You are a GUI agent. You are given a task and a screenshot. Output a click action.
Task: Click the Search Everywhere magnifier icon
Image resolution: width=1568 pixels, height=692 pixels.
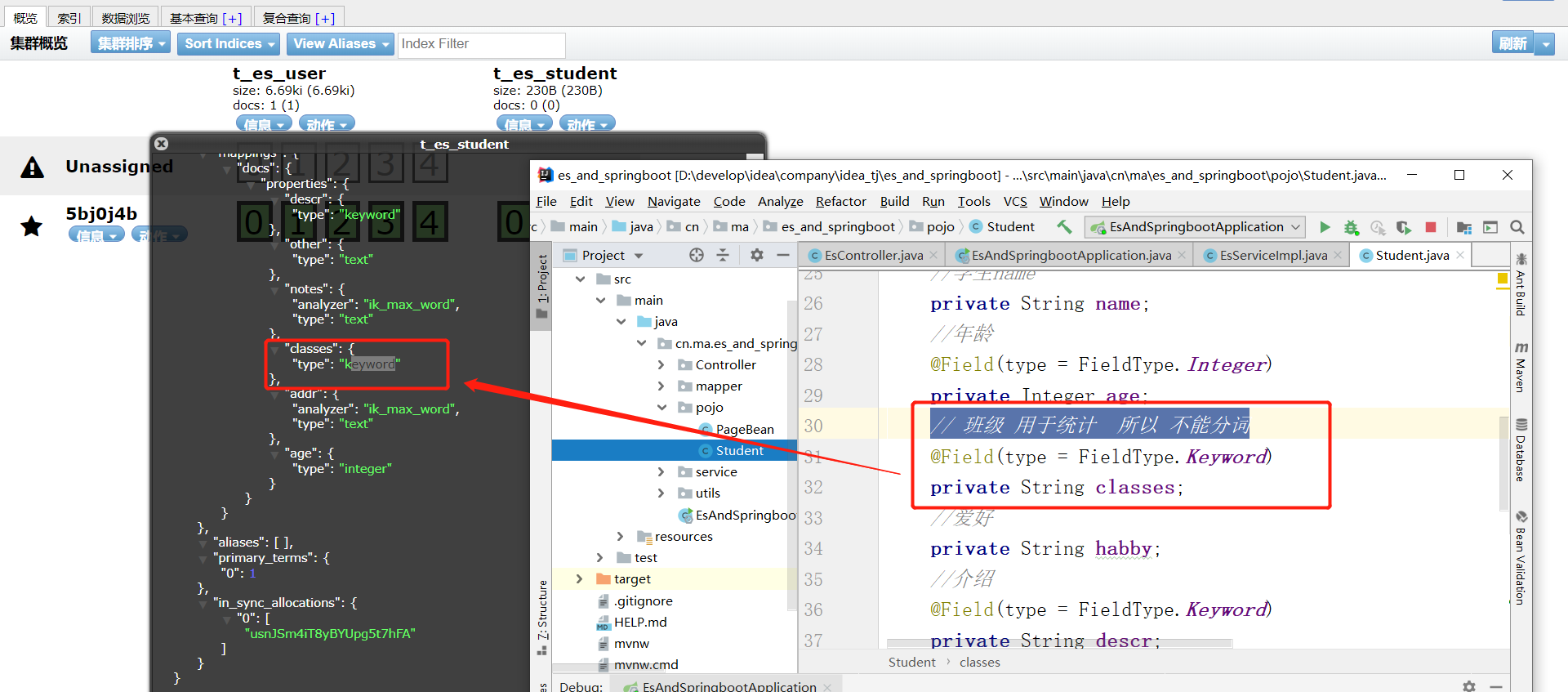[x=1517, y=227]
